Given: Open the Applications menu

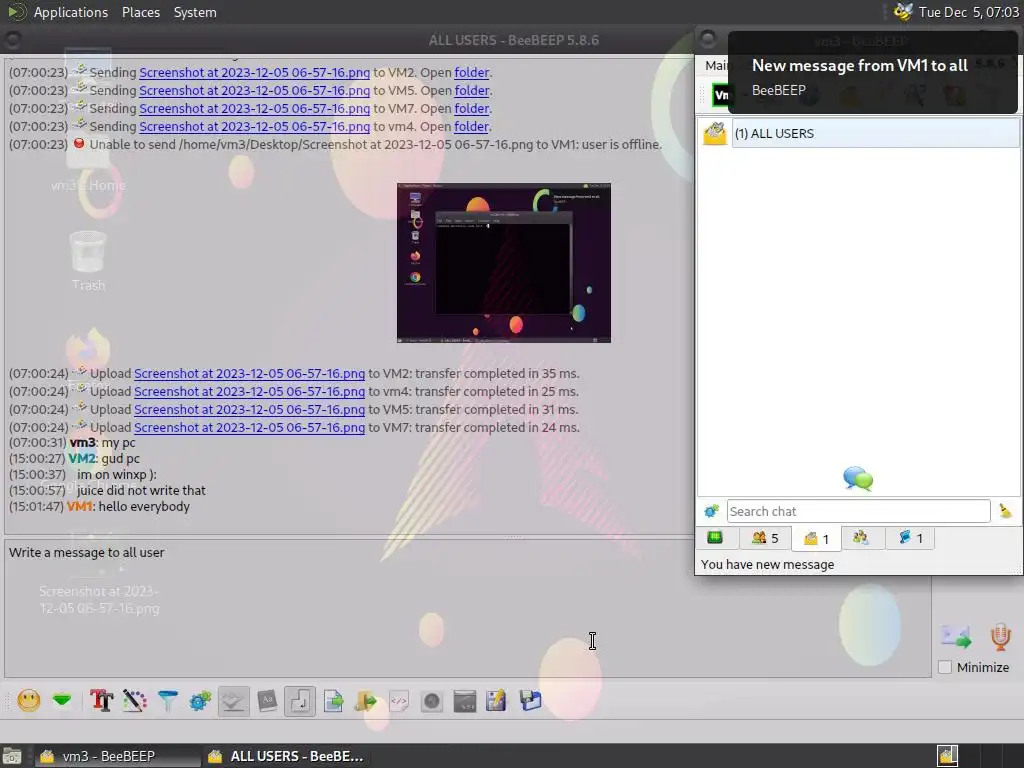Looking at the screenshot, I should click(71, 12).
